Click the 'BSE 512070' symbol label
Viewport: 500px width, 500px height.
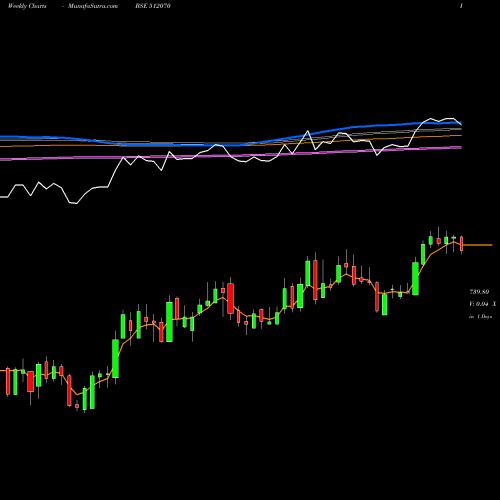click(x=153, y=6)
